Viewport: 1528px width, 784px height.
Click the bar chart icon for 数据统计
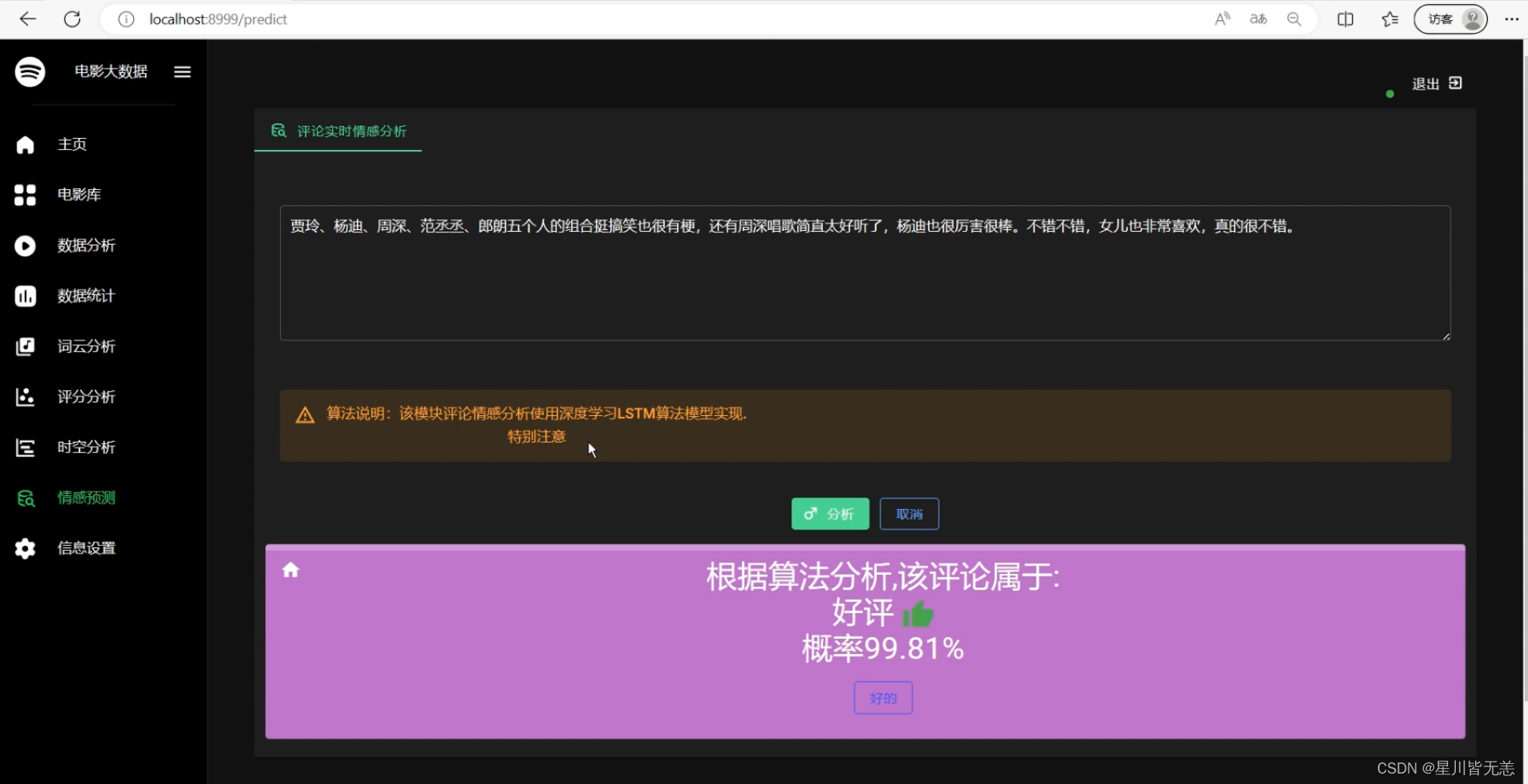(x=25, y=296)
